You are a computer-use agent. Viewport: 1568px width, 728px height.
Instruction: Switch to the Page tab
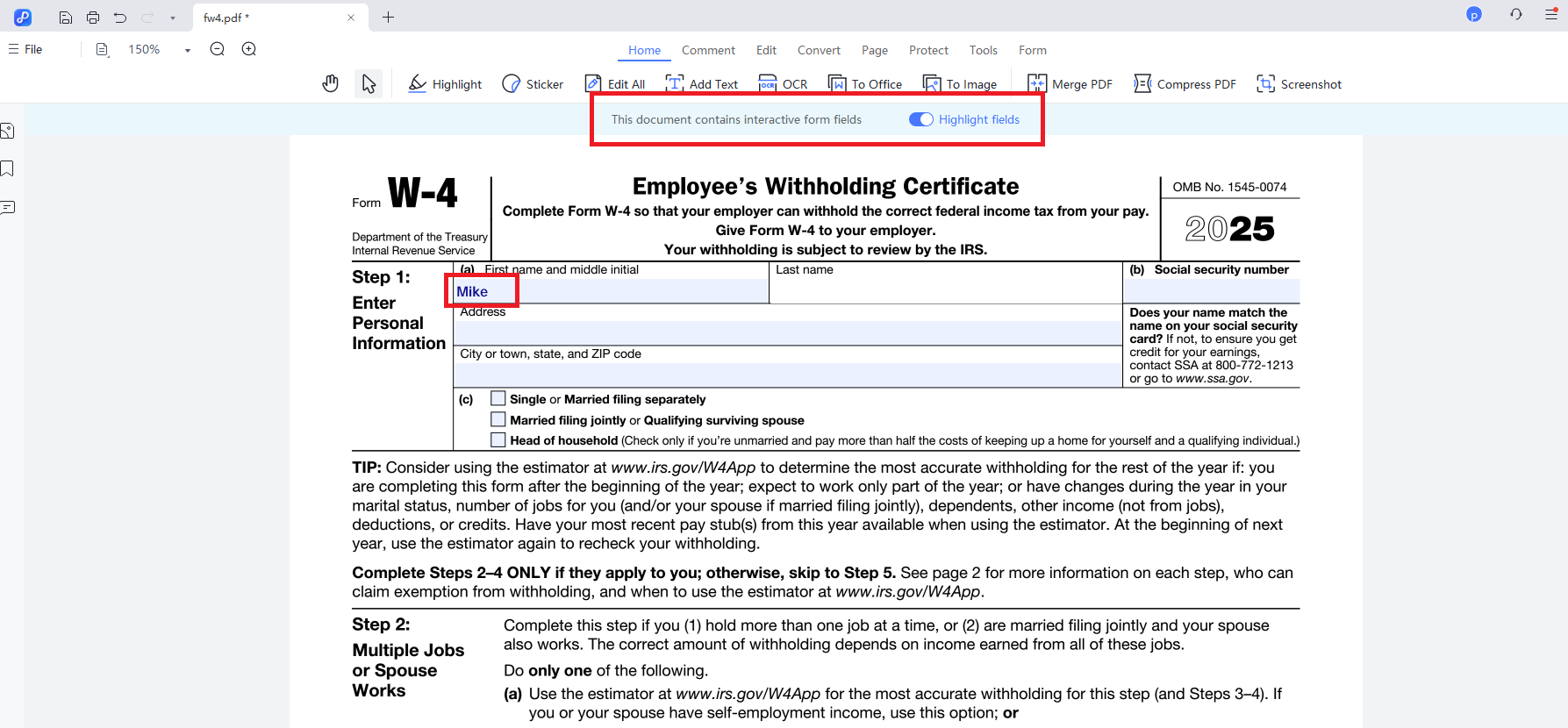point(875,50)
